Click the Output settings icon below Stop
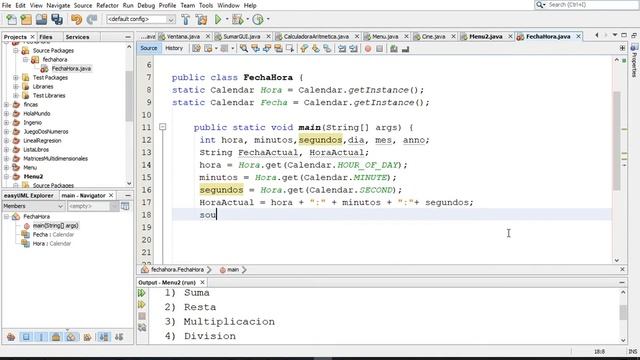640x360 pixels. 142,327
